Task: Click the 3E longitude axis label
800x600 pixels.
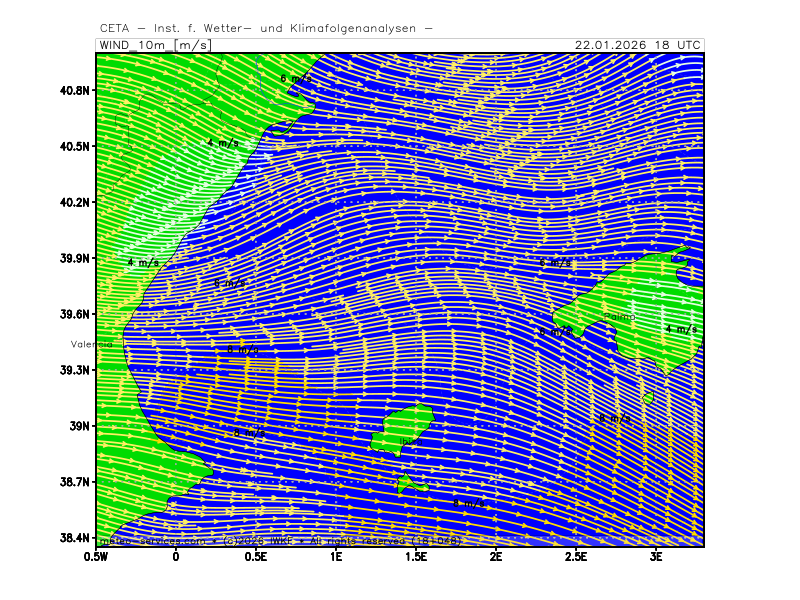Action: point(656,556)
